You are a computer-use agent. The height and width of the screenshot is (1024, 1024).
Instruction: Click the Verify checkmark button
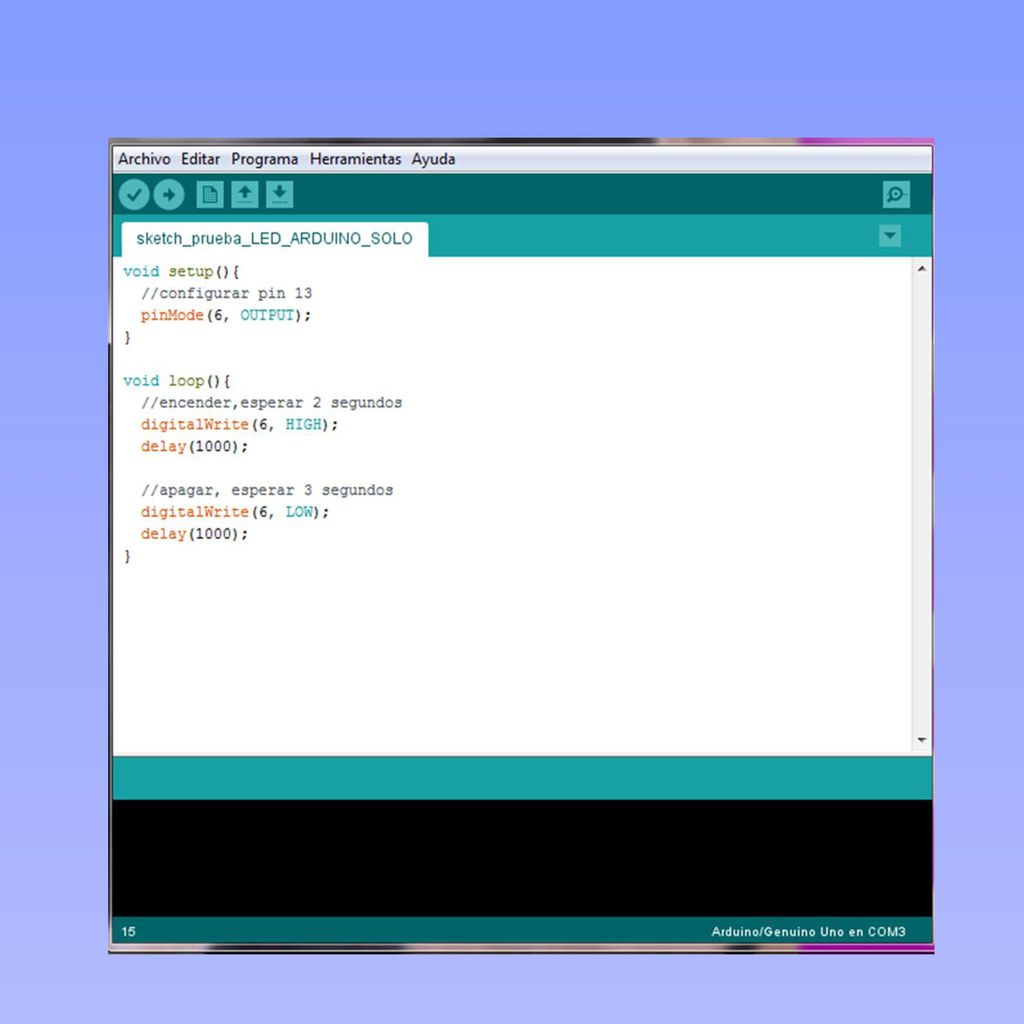[x=134, y=195]
